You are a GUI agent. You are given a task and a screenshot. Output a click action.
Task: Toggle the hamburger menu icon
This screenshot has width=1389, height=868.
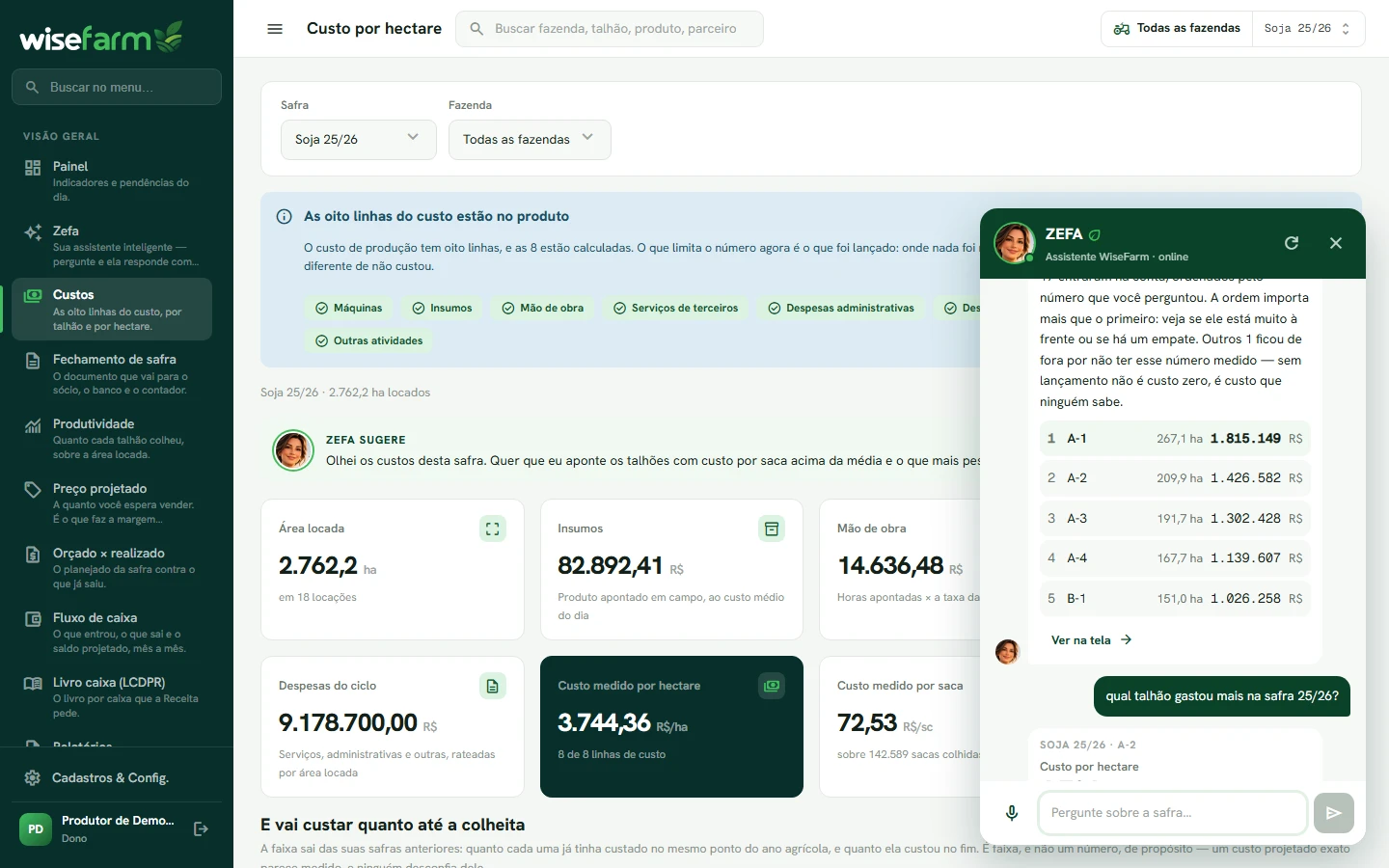click(x=275, y=29)
